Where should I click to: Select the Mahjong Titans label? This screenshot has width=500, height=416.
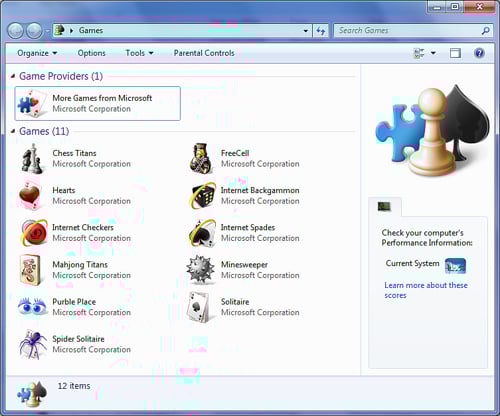point(80,265)
